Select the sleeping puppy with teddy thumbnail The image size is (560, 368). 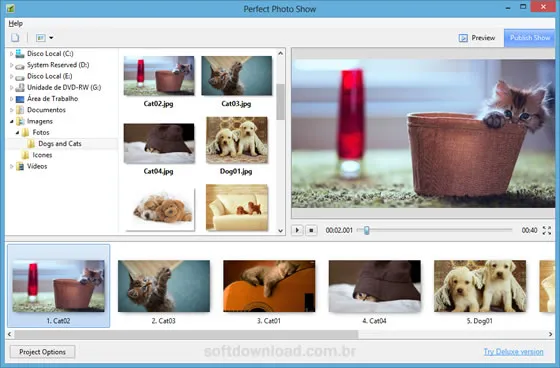coord(160,209)
